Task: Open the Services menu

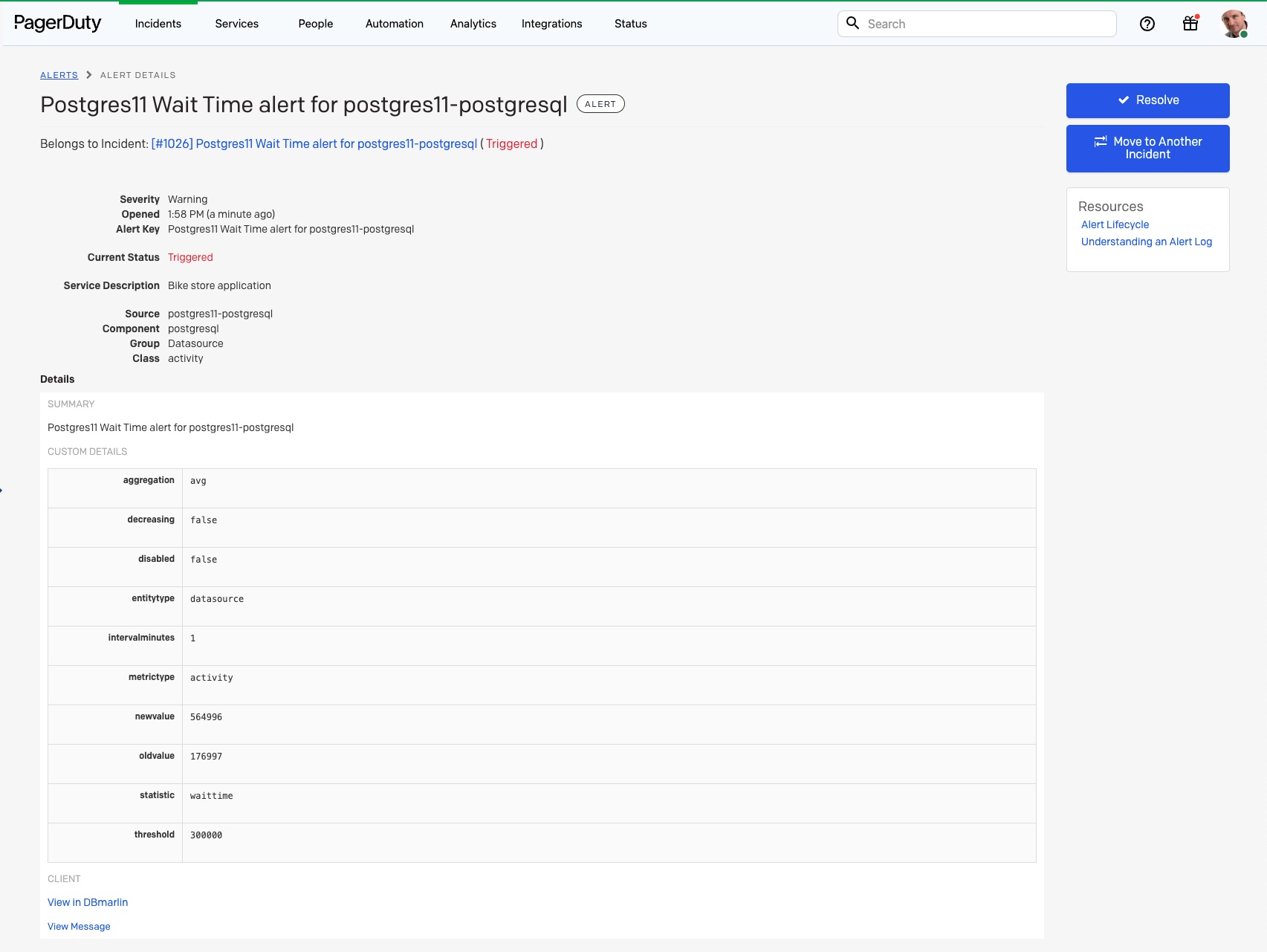Action: [x=236, y=24]
